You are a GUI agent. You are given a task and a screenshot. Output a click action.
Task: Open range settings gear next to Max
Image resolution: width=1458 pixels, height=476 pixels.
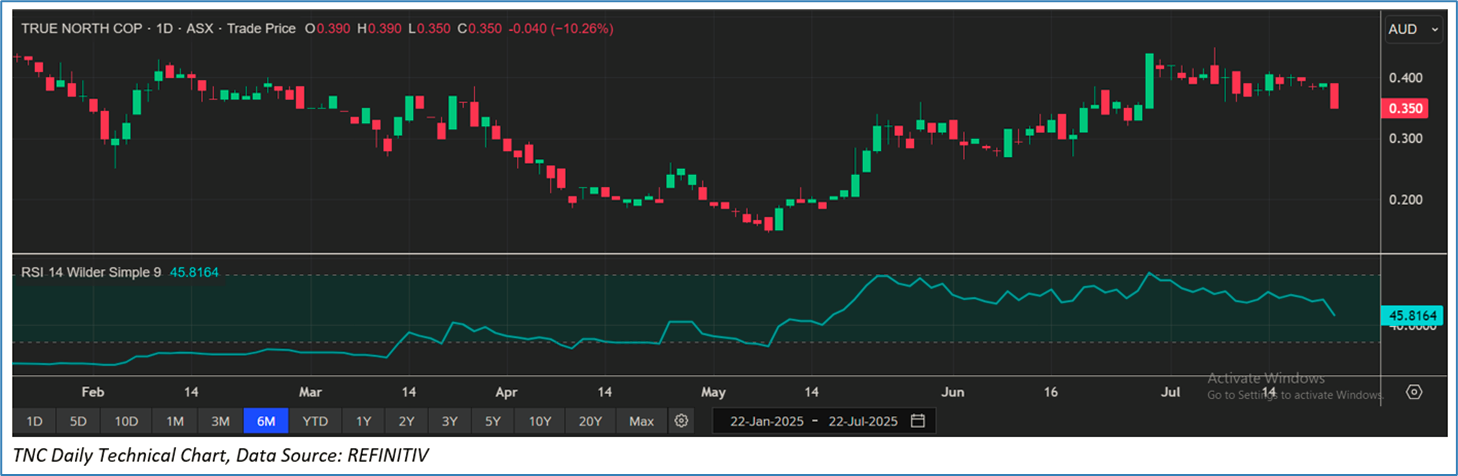(x=681, y=421)
